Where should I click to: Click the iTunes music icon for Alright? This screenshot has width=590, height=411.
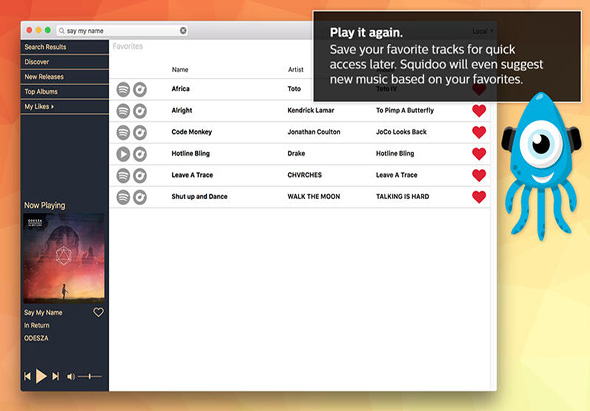[x=140, y=111]
